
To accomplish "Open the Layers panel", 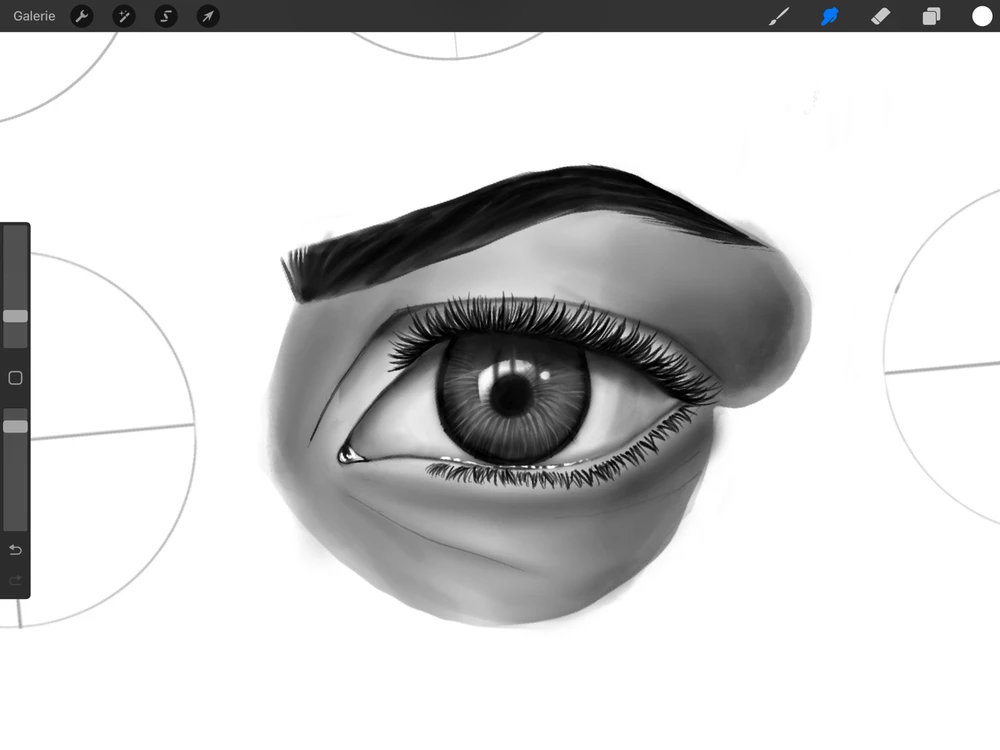I will point(931,17).
